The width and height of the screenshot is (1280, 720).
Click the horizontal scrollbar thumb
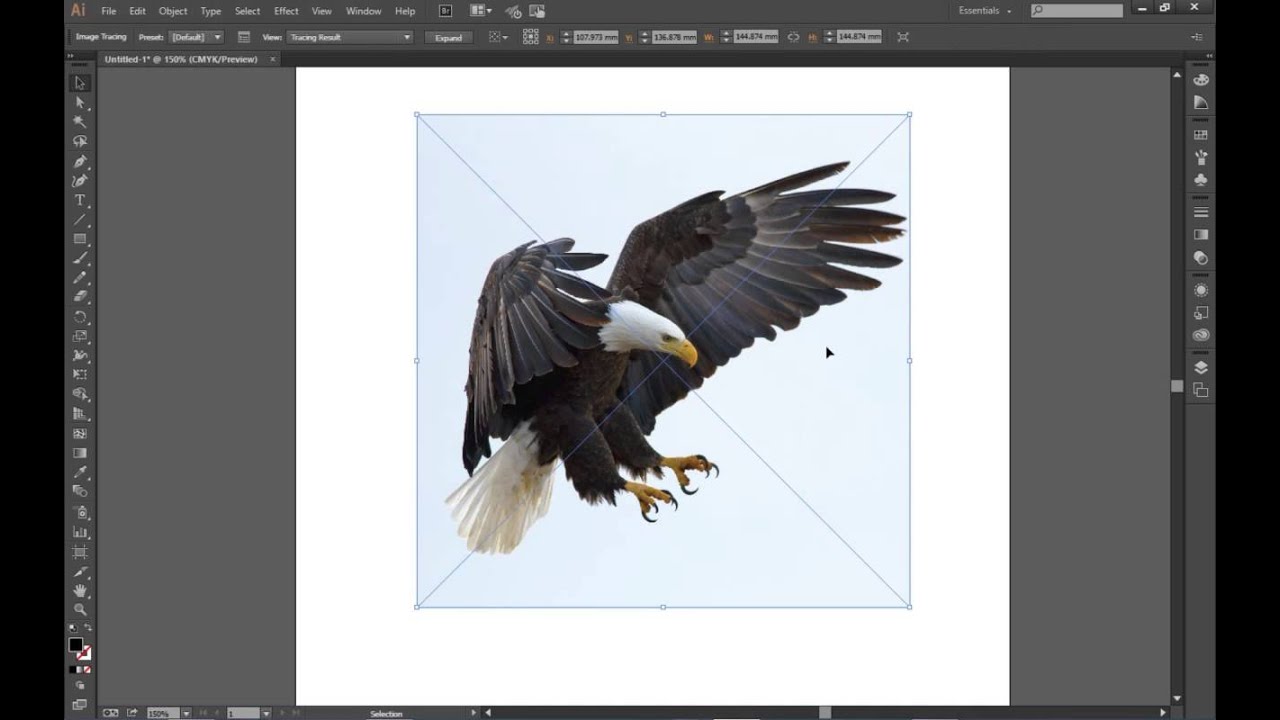(x=825, y=713)
